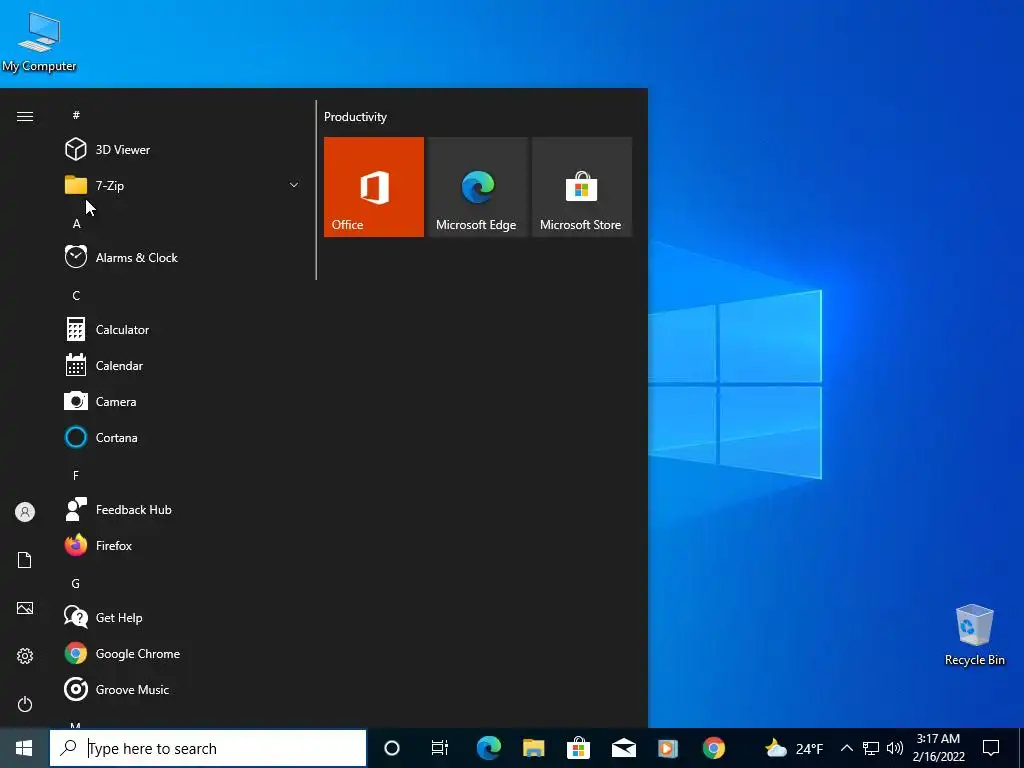Launch Alarms & Clock app
Screen dimensions: 1024x768
[182, 257]
